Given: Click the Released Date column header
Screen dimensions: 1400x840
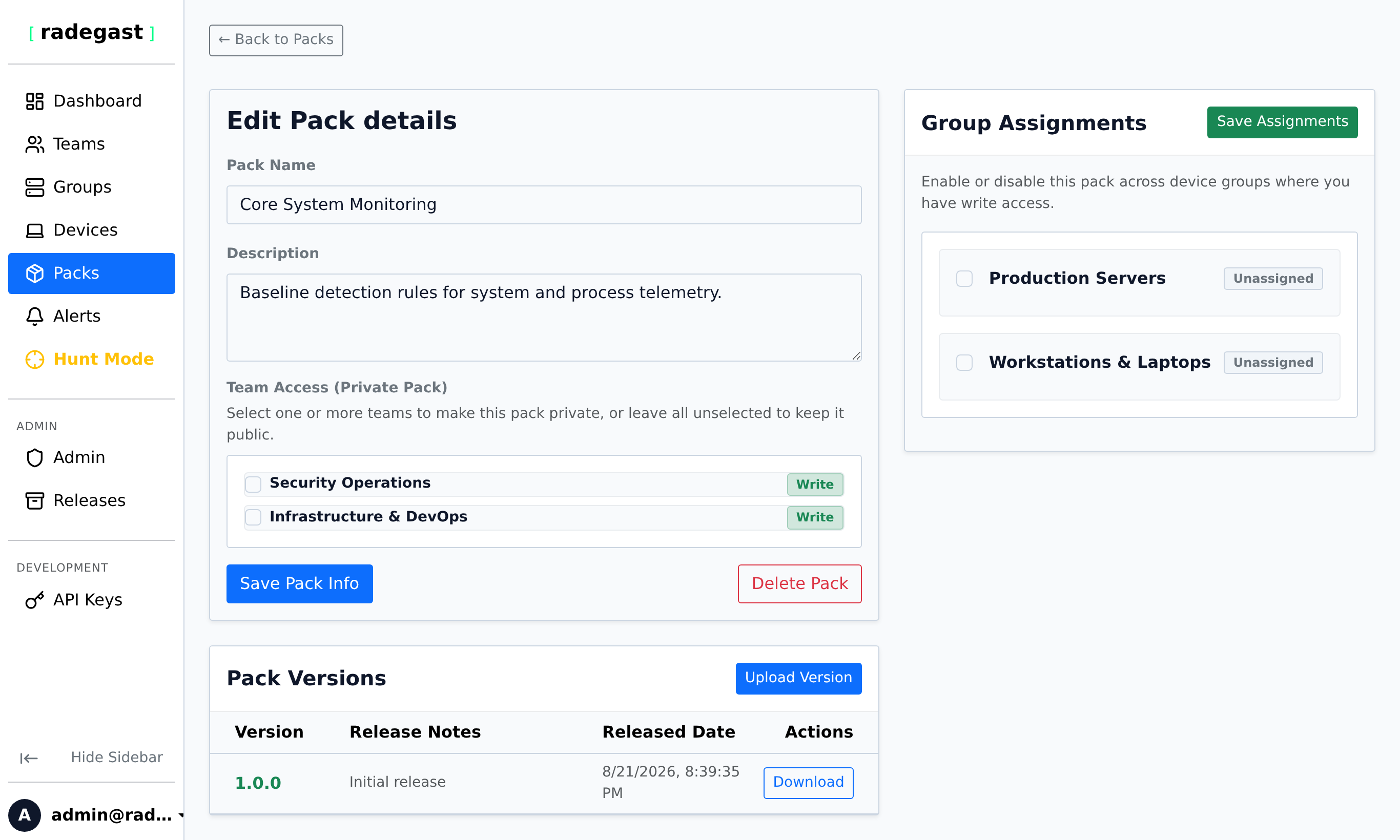Looking at the screenshot, I should pyautogui.click(x=669, y=732).
